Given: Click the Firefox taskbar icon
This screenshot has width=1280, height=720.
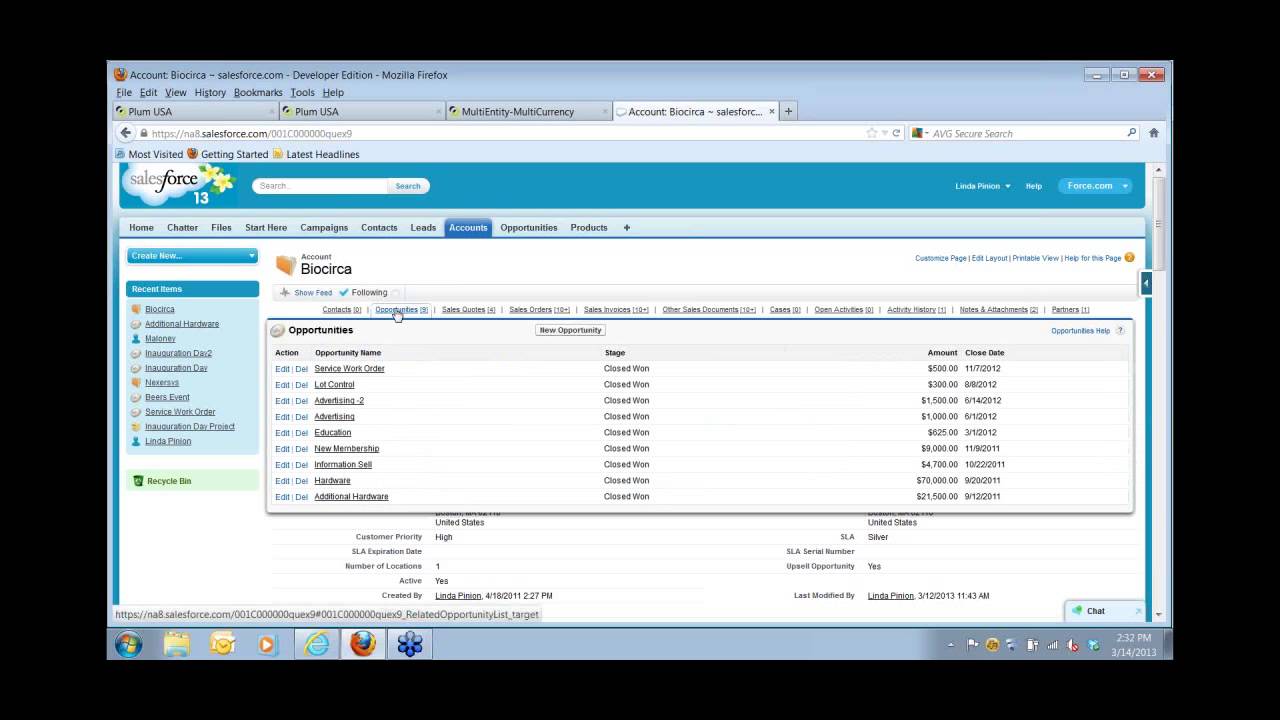Looking at the screenshot, I should coord(363,644).
